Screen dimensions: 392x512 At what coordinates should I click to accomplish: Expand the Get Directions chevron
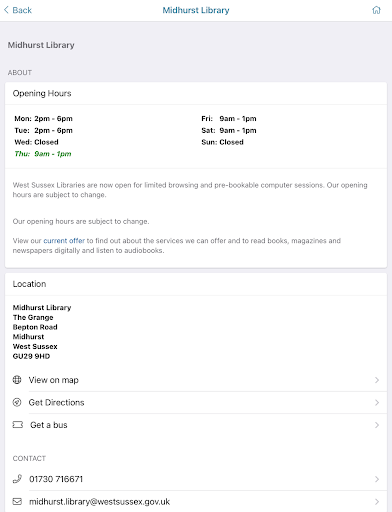pos(377,403)
